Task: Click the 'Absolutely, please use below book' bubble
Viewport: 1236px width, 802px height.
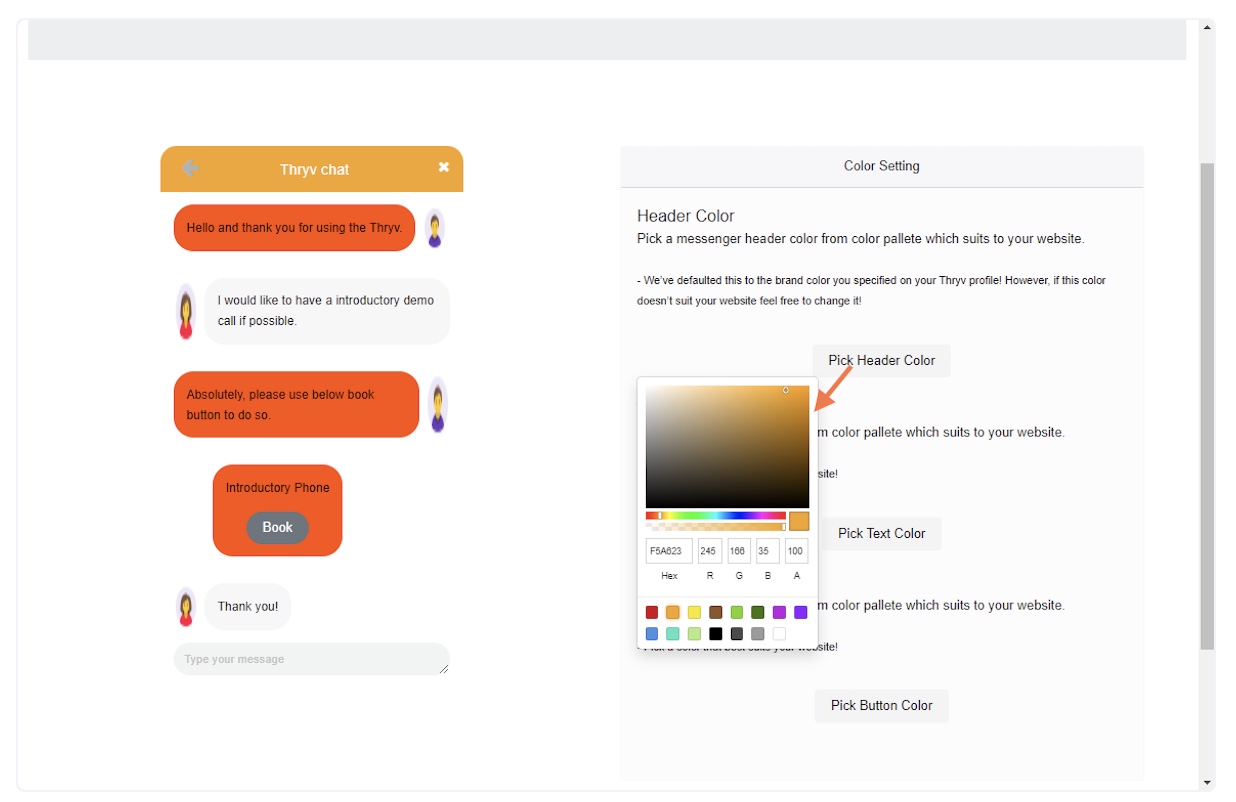Action: 296,405
